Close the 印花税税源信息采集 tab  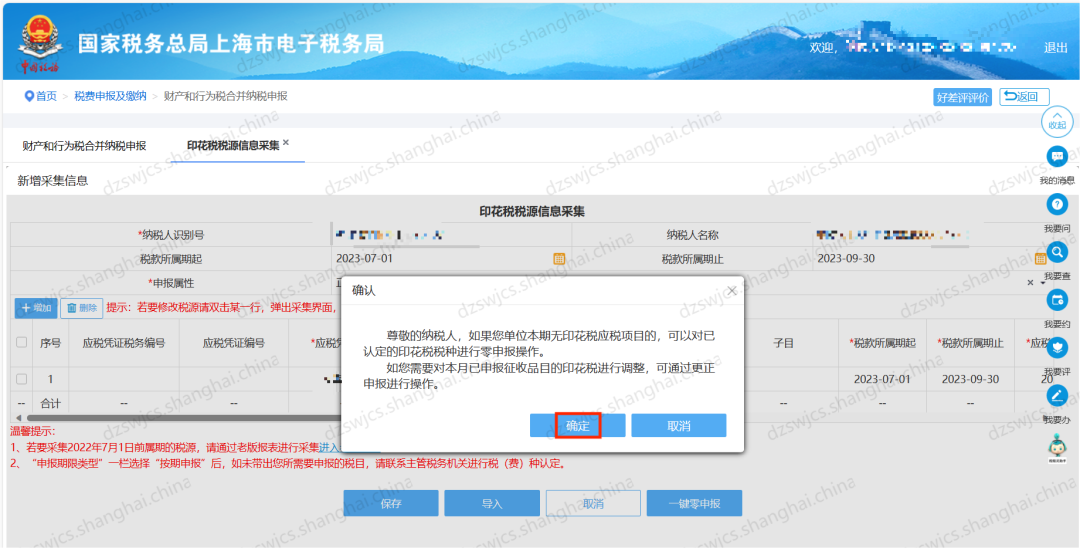coord(286,143)
